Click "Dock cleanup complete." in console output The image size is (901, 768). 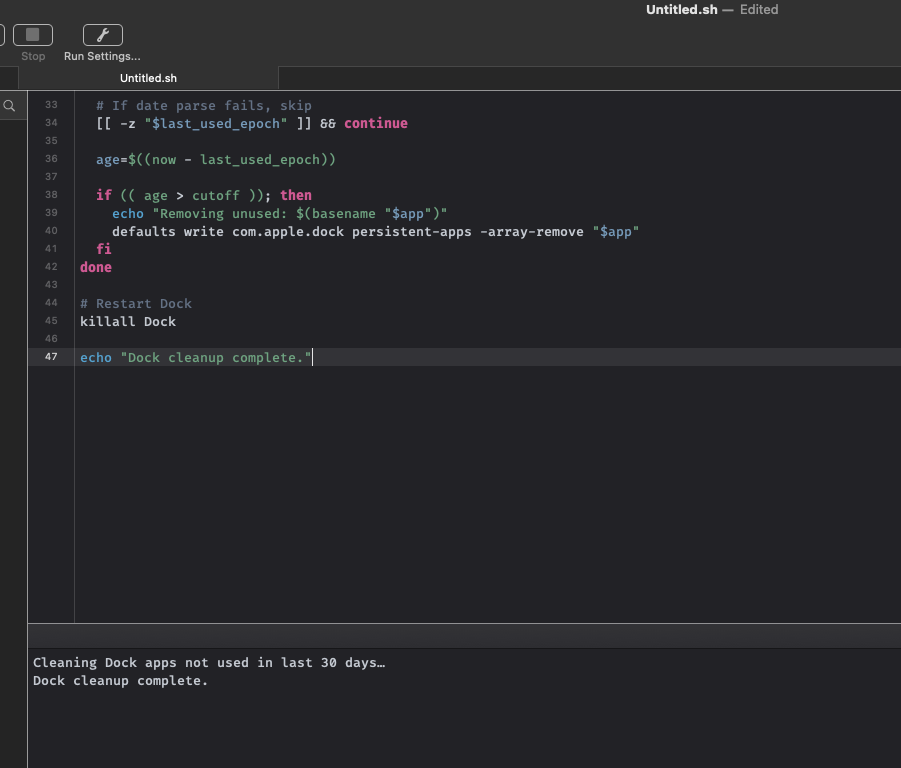click(121, 681)
